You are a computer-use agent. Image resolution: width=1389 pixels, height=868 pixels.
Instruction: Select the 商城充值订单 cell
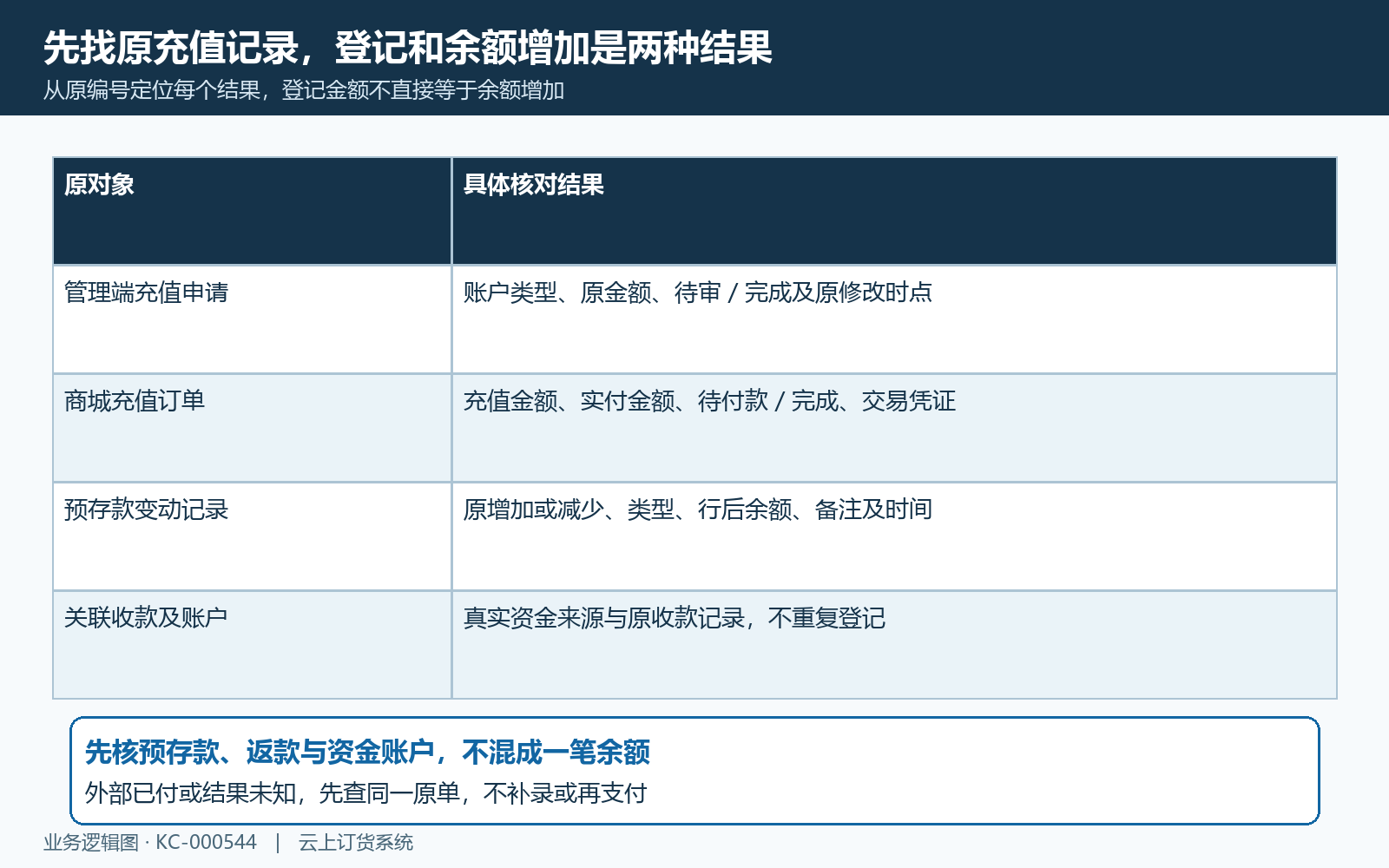click(x=252, y=428)
